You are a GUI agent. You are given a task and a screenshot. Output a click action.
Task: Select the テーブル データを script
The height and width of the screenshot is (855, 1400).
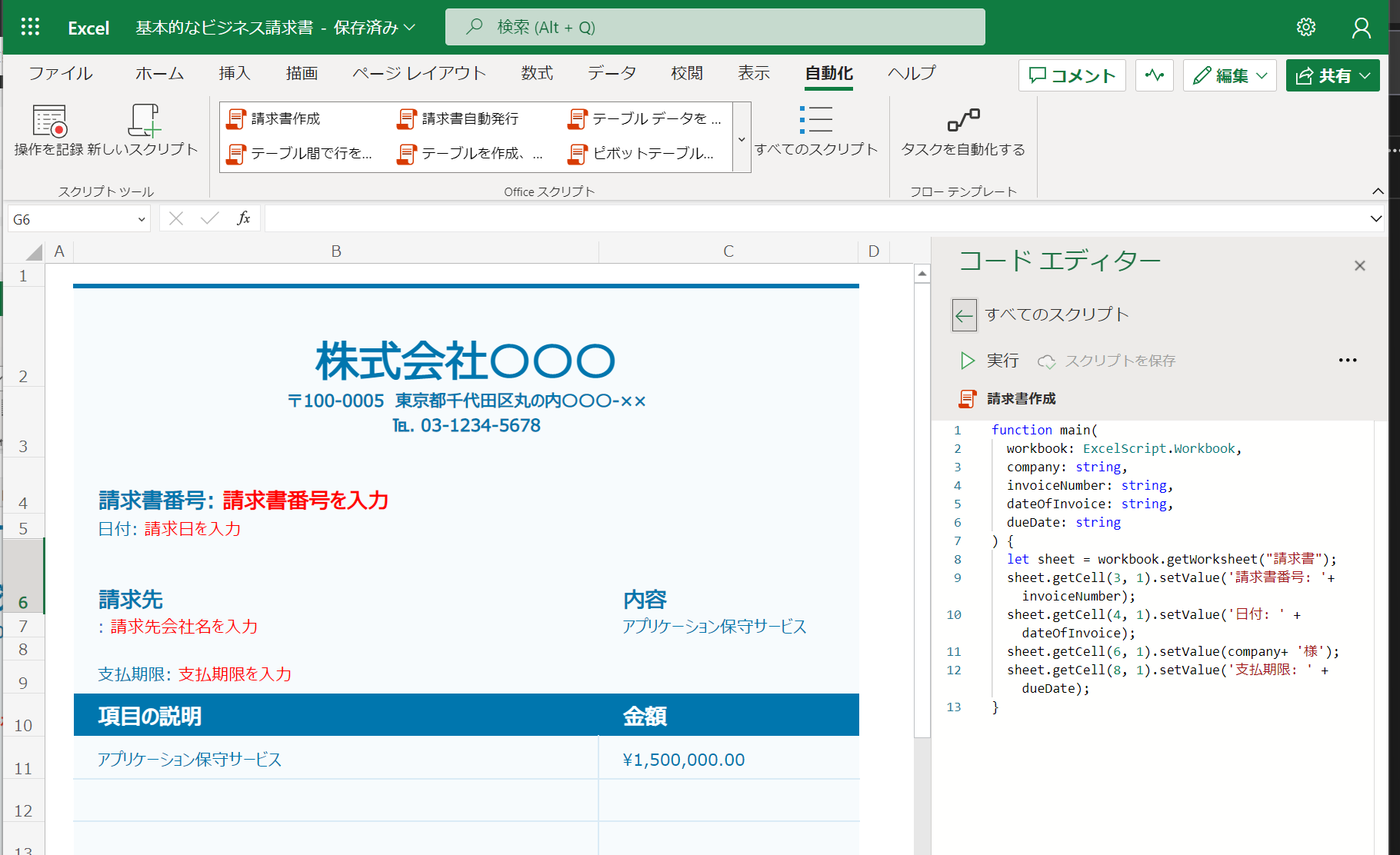645,118
